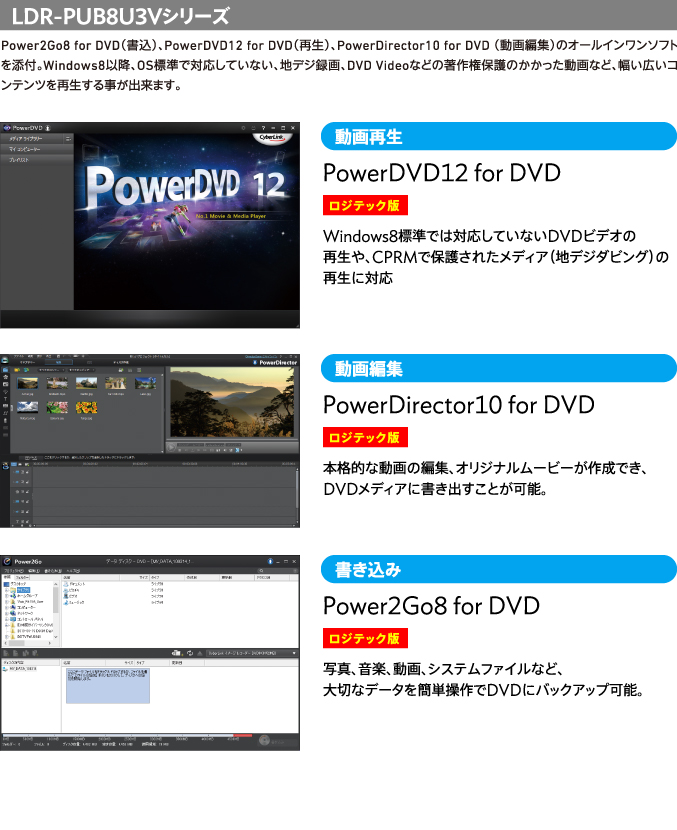Viewport: 677px width, 830px height.
Task: Click the Power2Go search field
Action: (277, 571)
